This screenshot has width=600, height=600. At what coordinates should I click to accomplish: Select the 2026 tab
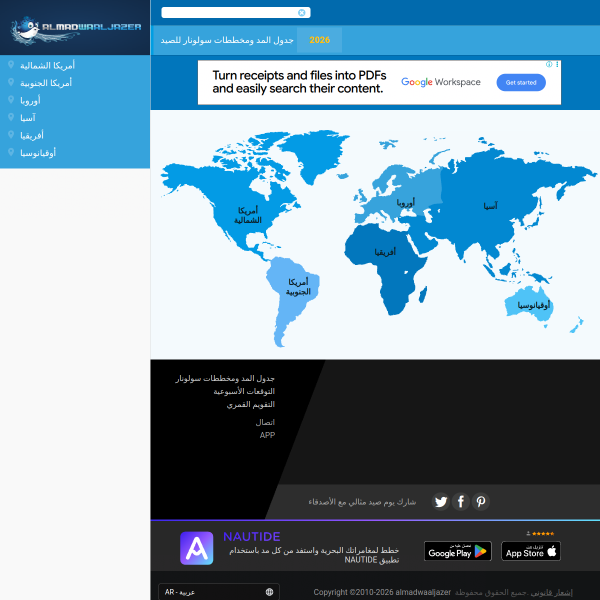coord(319,40)
